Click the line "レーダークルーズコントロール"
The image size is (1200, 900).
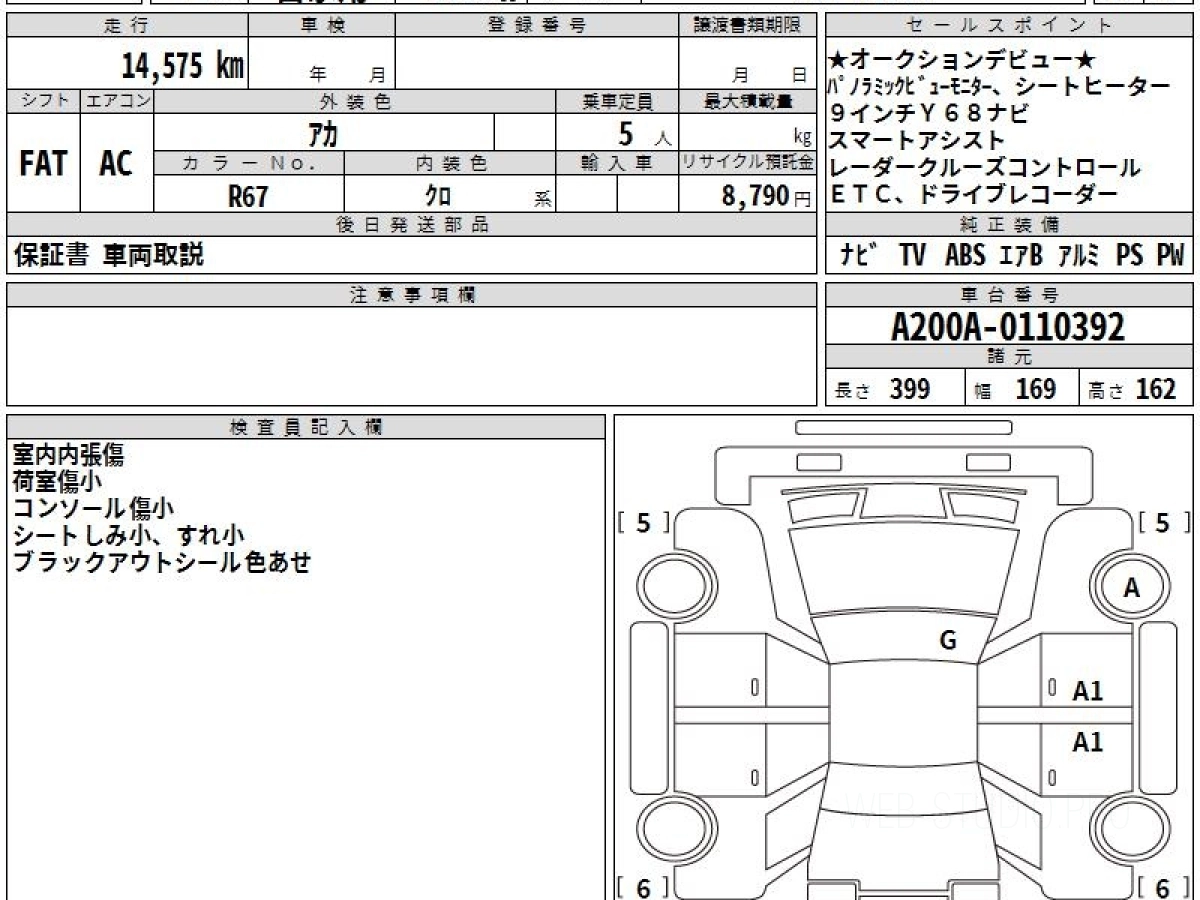click(985, 167)
